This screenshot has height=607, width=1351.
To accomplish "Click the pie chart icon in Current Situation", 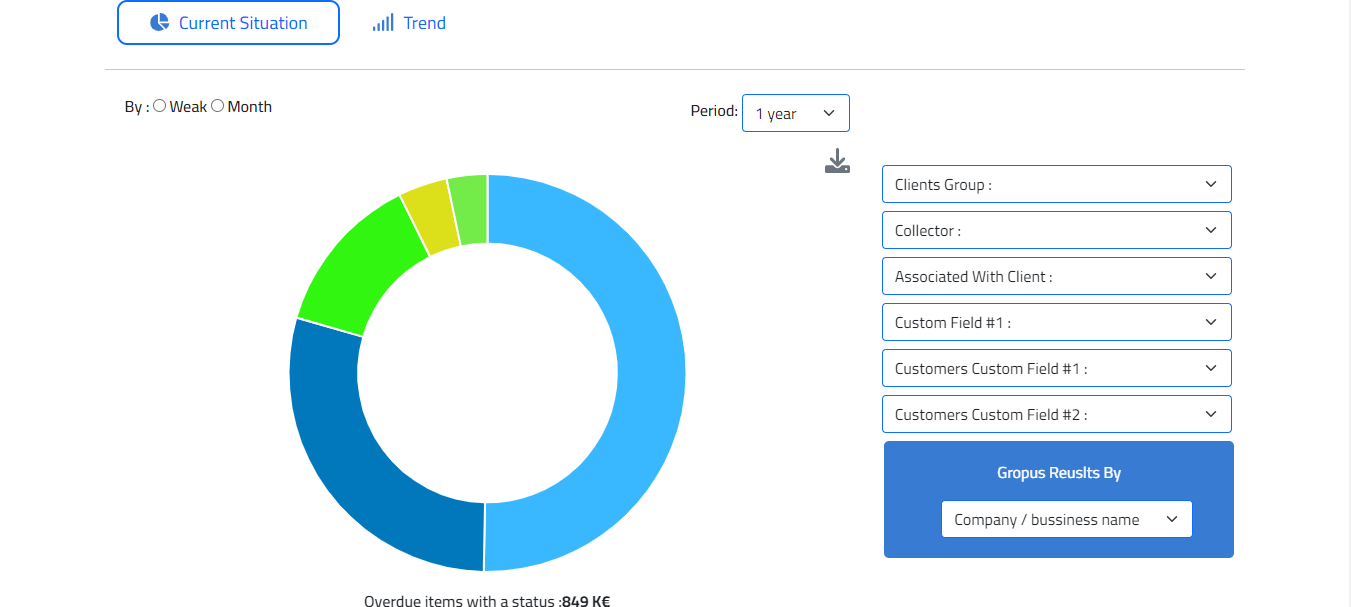I will tap(159, 23).
